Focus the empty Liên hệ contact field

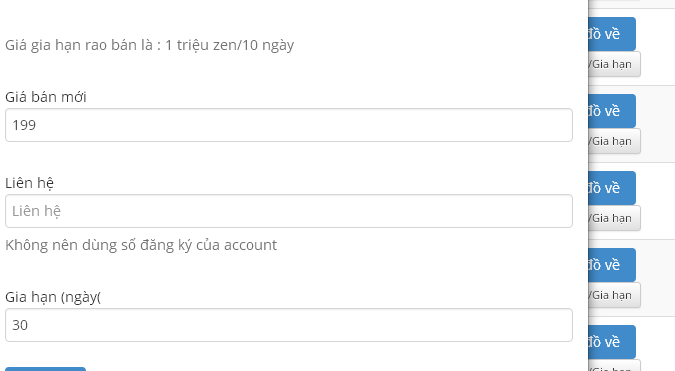pos(289,211)
